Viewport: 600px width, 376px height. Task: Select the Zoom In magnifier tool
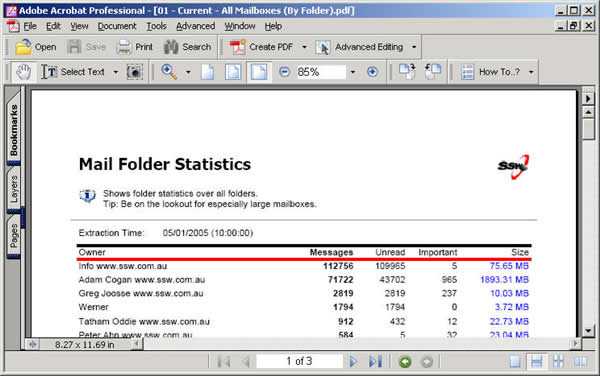169,72
